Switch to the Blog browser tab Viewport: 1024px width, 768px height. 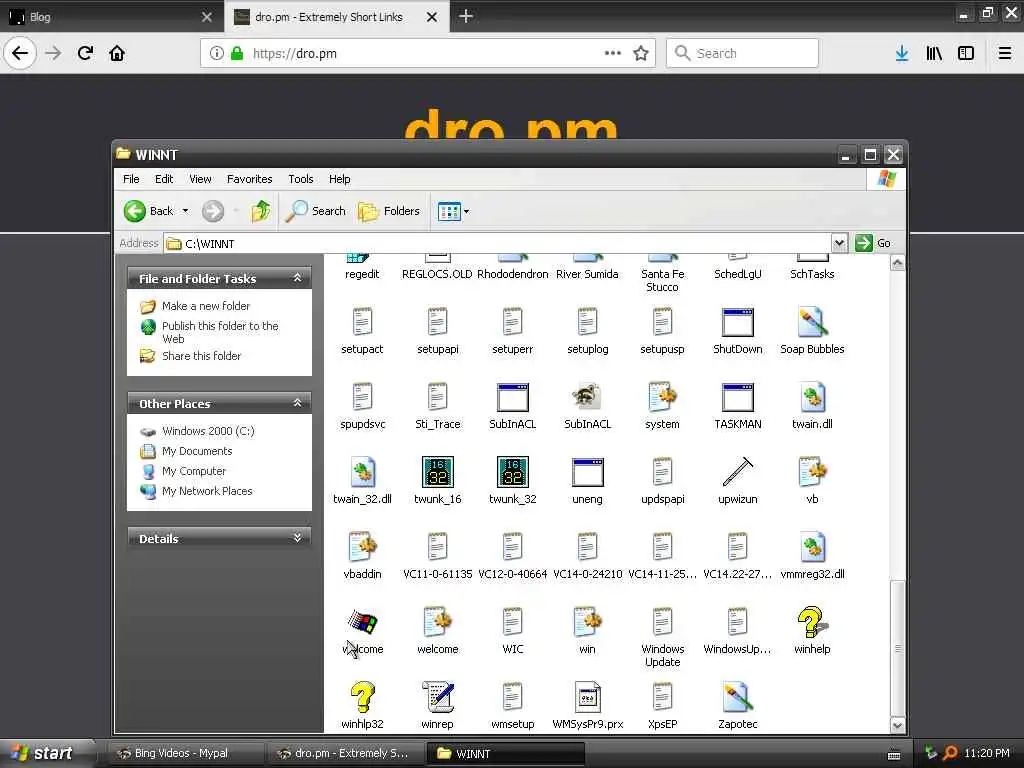click(x=111, y=16)
